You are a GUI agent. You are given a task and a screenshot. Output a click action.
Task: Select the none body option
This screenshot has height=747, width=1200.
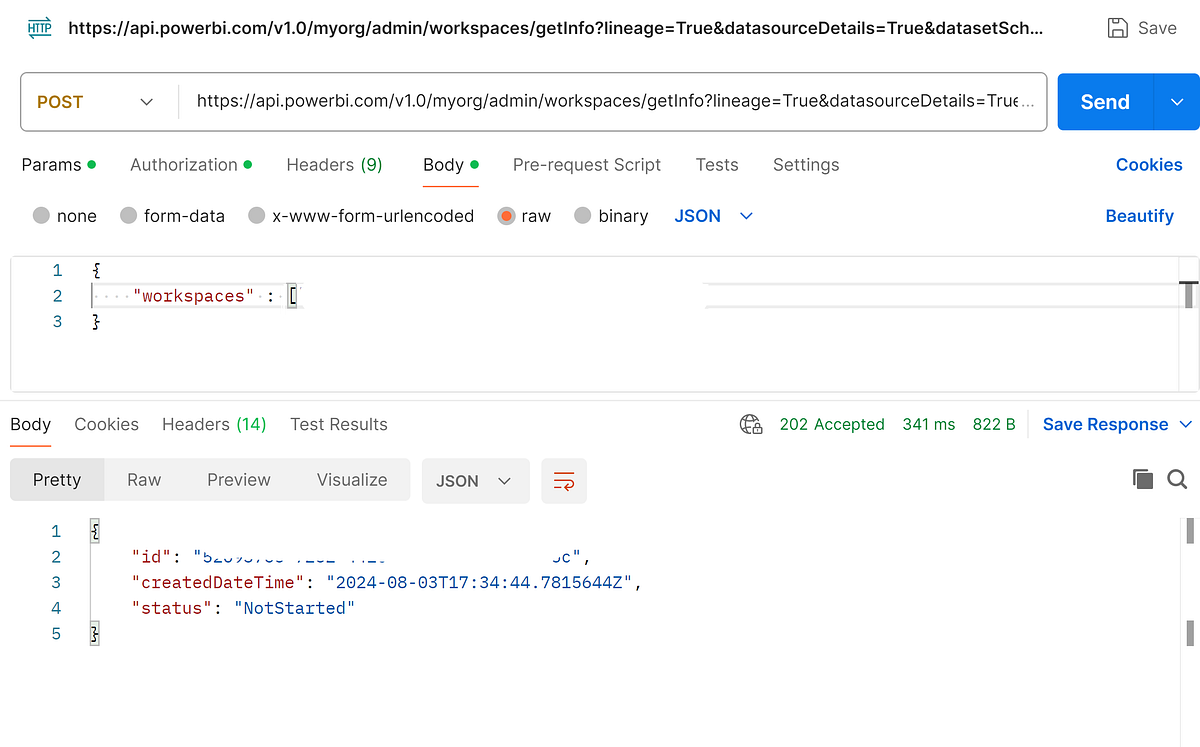pyautogui.click(x=39, y=215)
